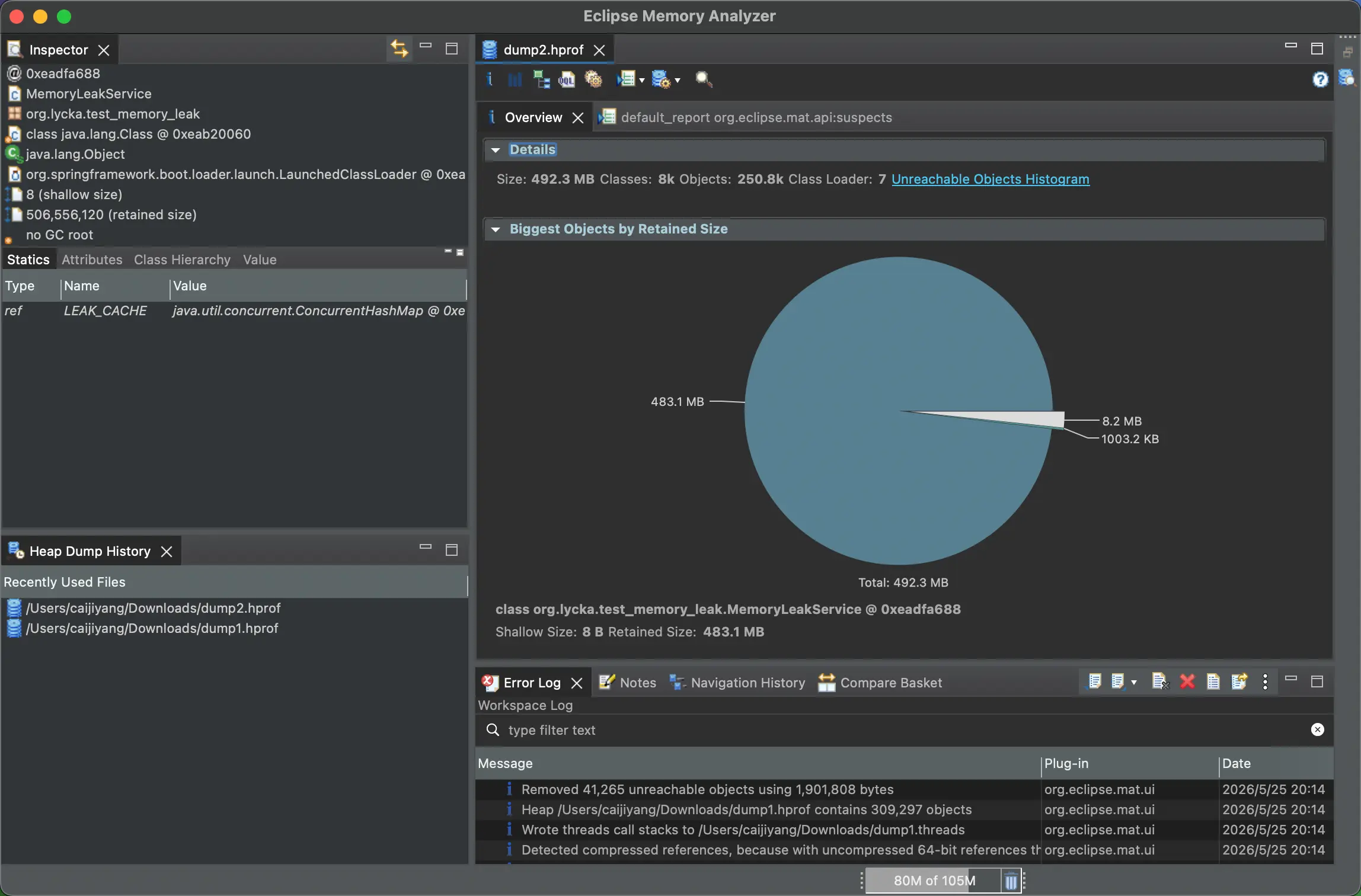The height and width of the screenshot is (896, 1361).
Task: Open the Query Browser dropdown arrow
Action: 678,80
